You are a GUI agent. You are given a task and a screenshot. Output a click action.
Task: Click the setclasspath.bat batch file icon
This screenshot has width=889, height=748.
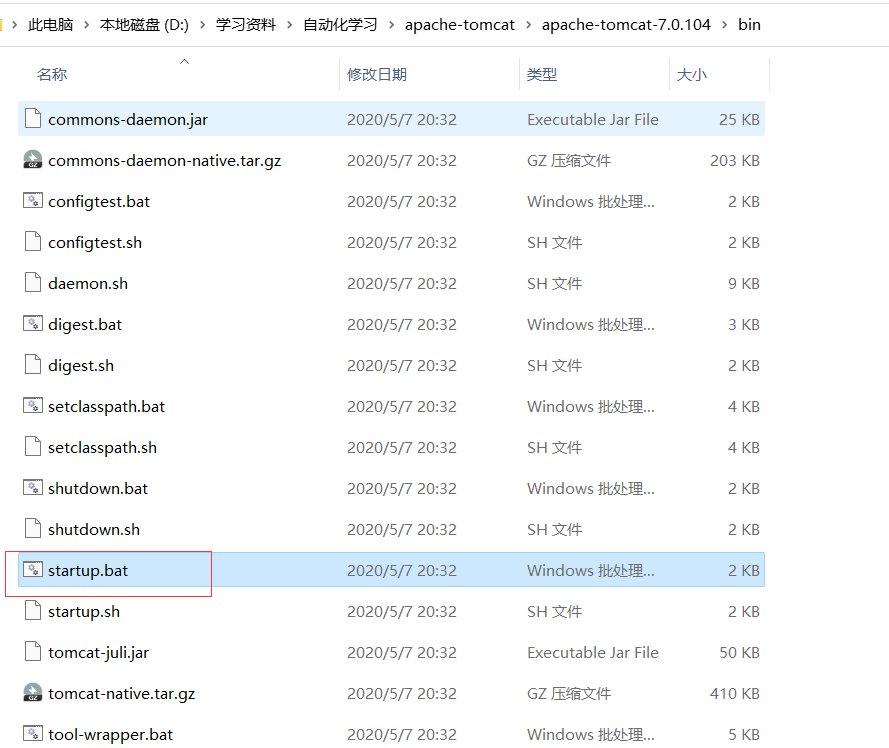[33, 406]
